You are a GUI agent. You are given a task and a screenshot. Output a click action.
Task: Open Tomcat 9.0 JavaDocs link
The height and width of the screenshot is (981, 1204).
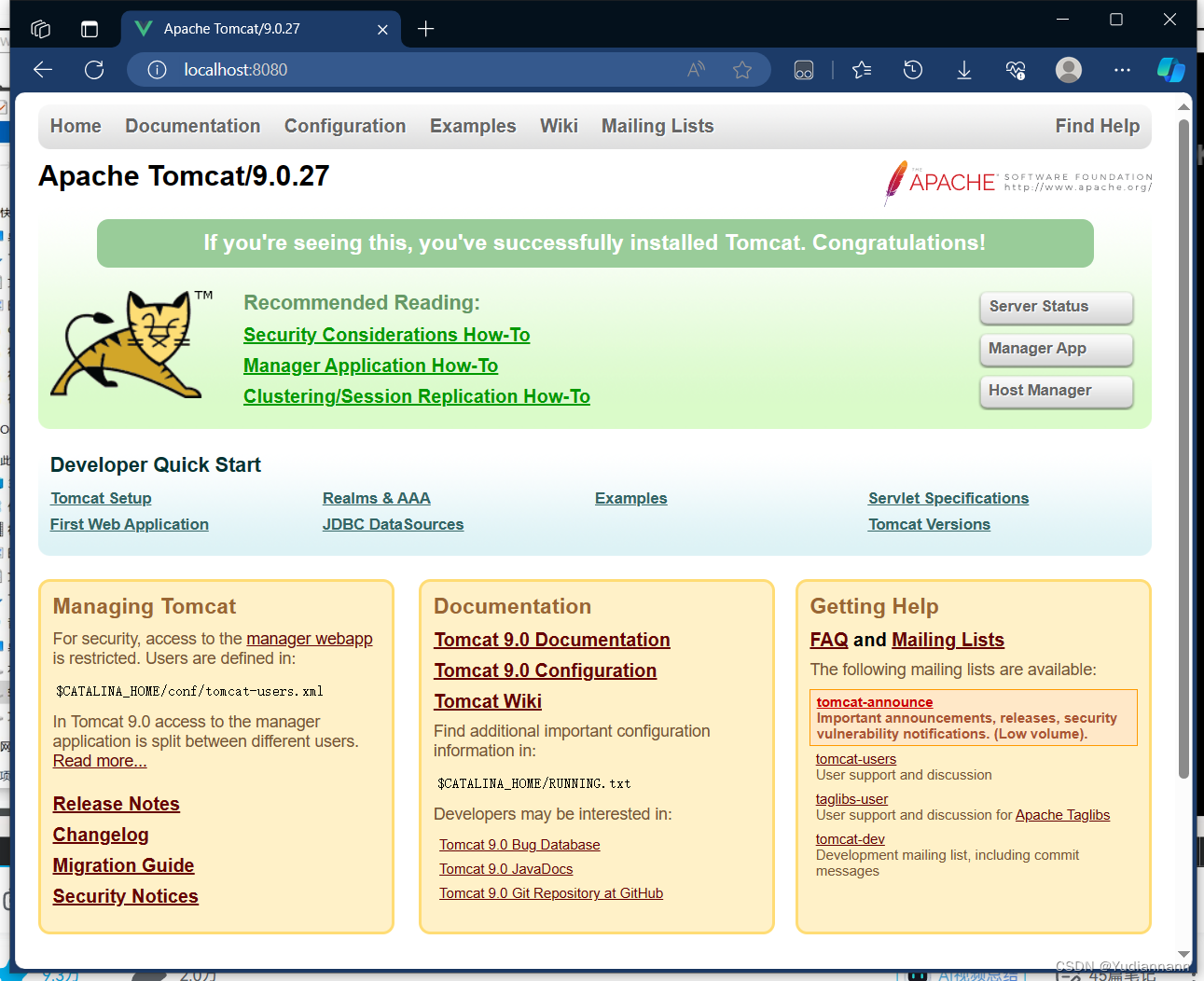click(x=506, y=869)
